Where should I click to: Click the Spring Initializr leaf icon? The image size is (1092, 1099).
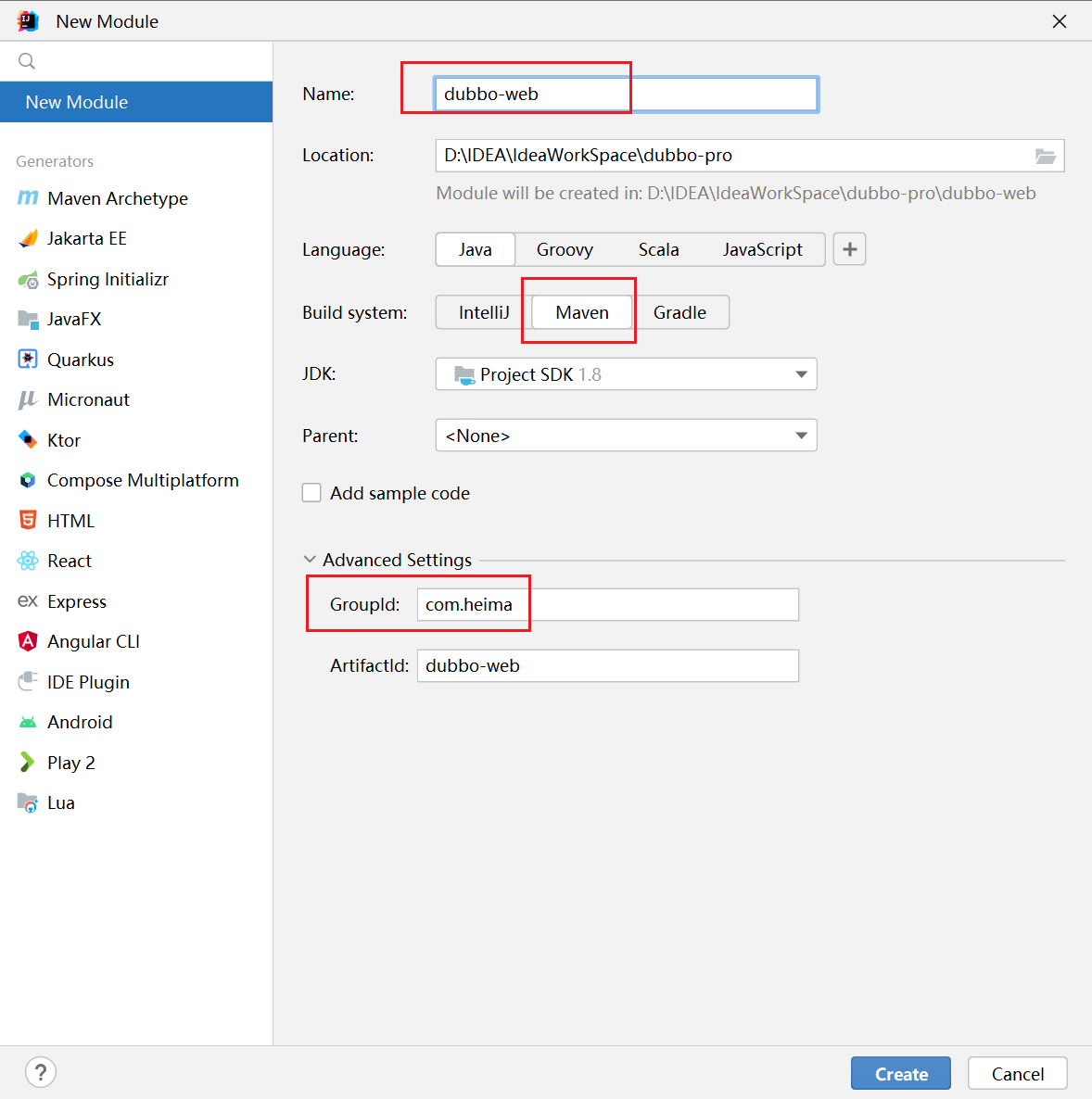[x=28, y=280]
